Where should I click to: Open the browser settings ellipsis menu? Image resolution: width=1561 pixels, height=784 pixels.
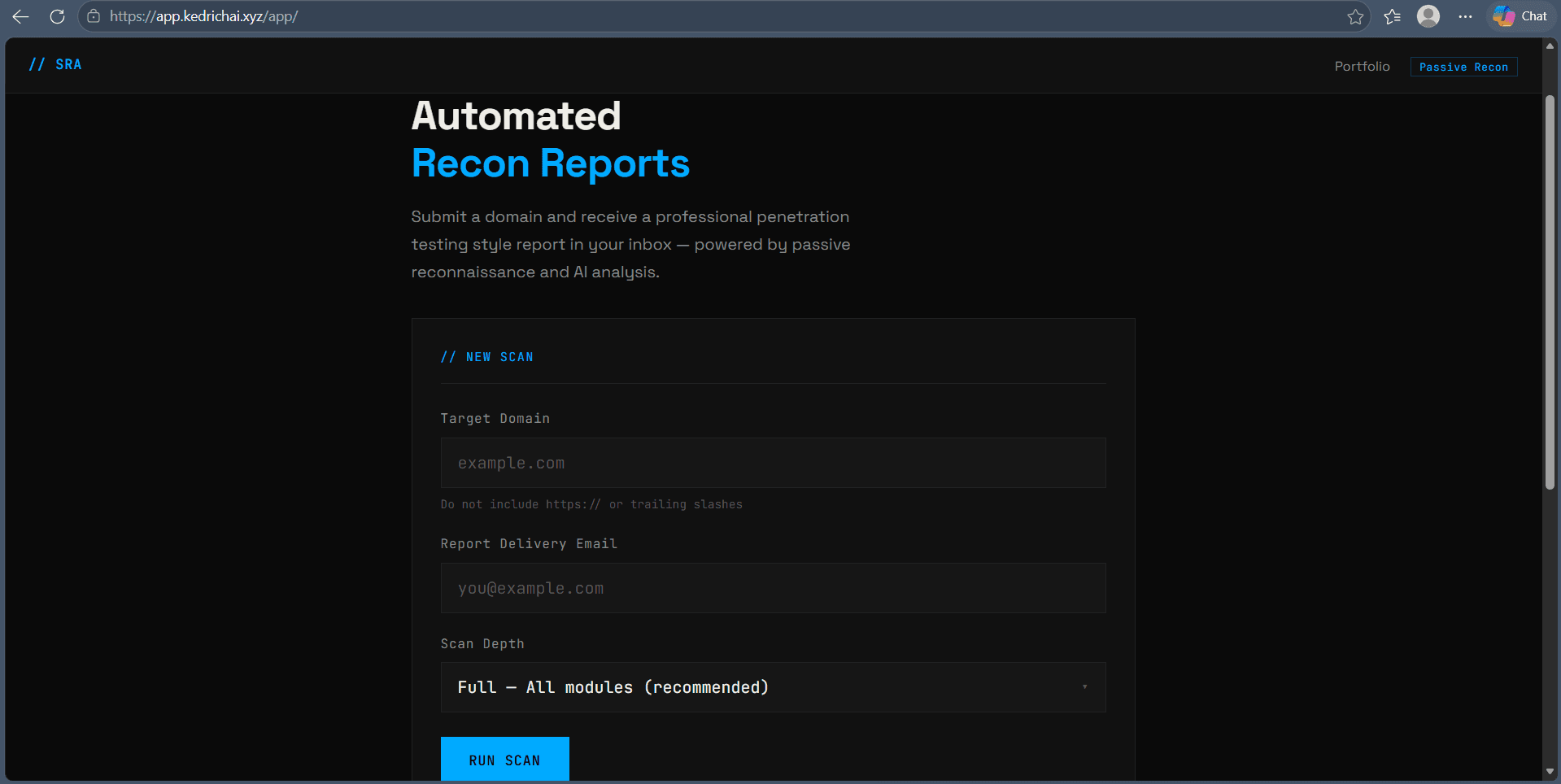click(x=1465, y=16)
